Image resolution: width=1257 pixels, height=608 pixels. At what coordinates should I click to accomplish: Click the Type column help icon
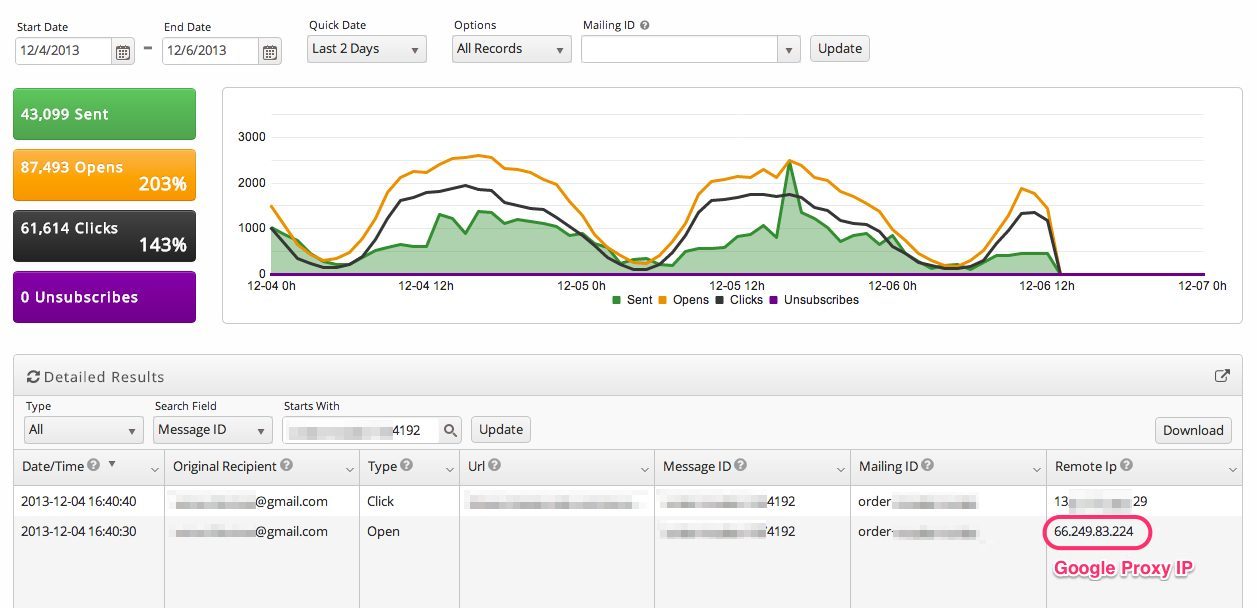[x=407, y=465]
